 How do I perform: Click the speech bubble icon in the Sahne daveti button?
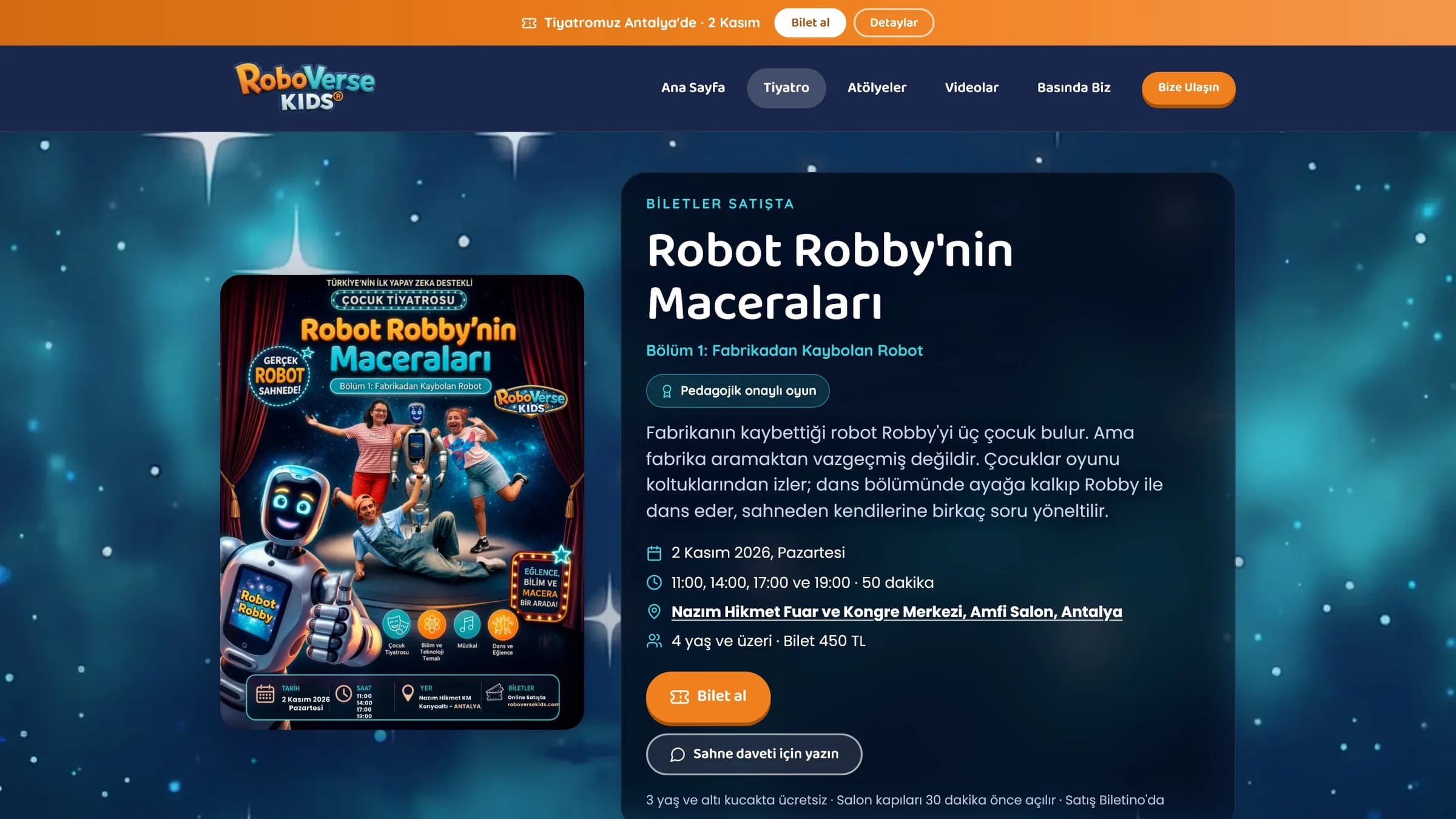pyautogui.click(x=678, y=754)
